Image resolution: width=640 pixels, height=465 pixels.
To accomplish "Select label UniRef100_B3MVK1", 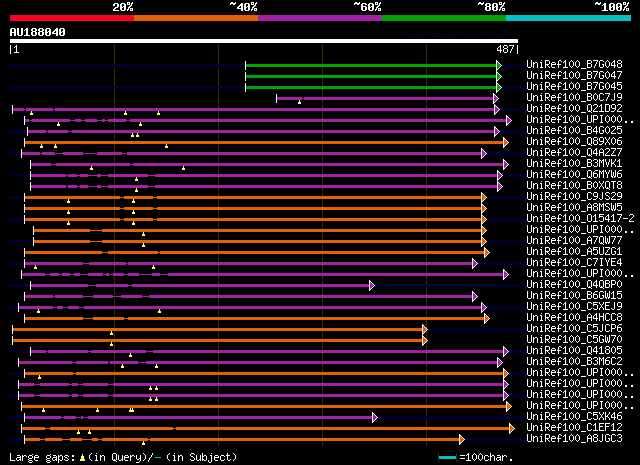I will [574, 163].
